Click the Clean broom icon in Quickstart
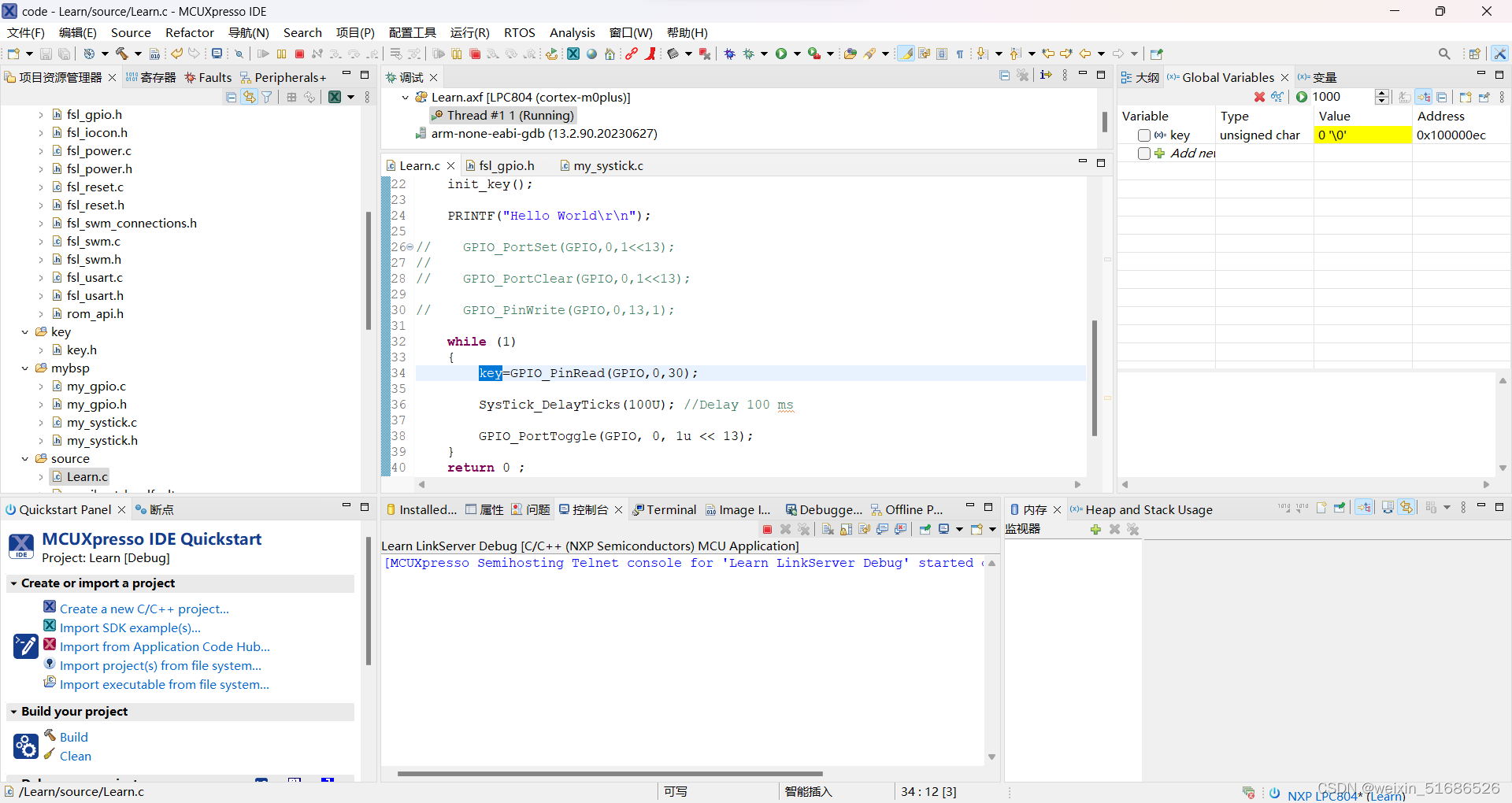 coord(50,754)
